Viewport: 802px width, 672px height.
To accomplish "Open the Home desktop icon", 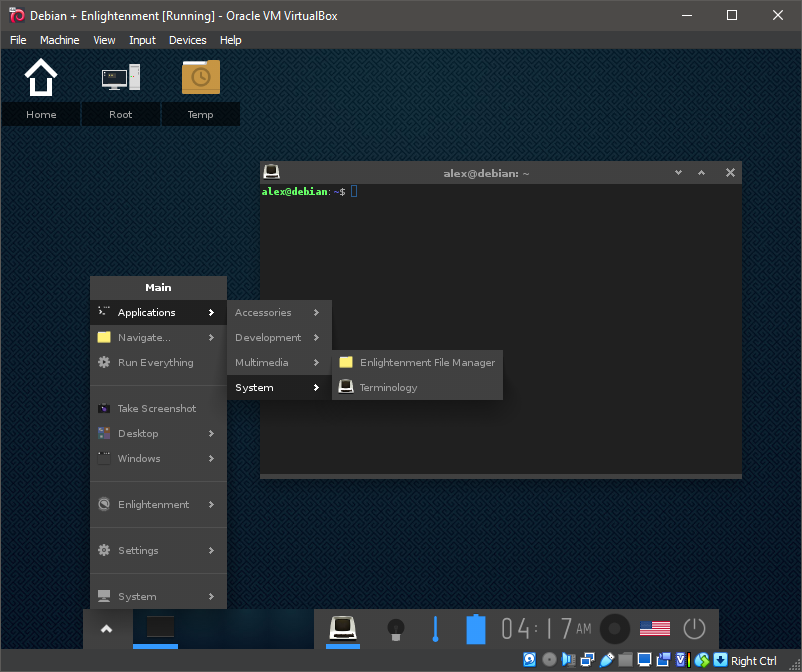I will [x=41, y=78].
